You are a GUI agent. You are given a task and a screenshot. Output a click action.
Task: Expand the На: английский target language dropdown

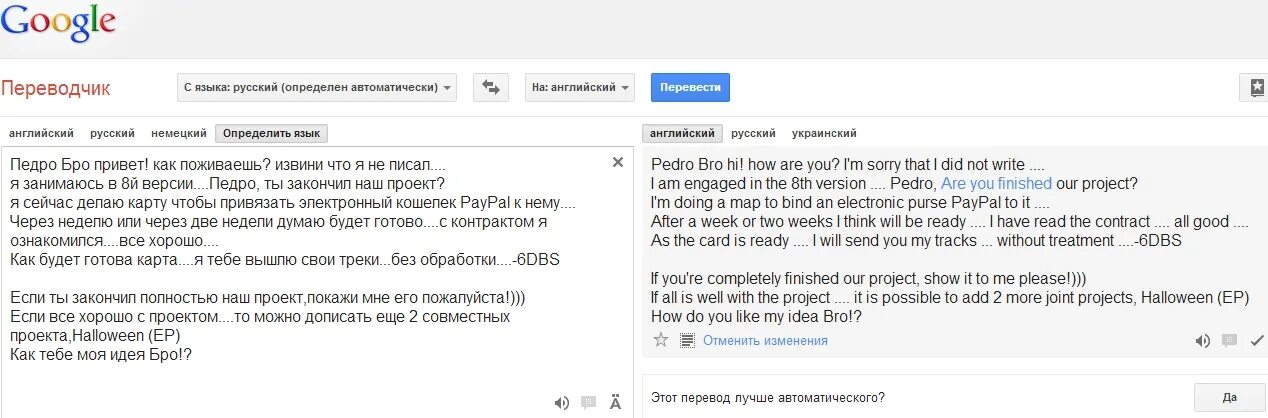580,87
